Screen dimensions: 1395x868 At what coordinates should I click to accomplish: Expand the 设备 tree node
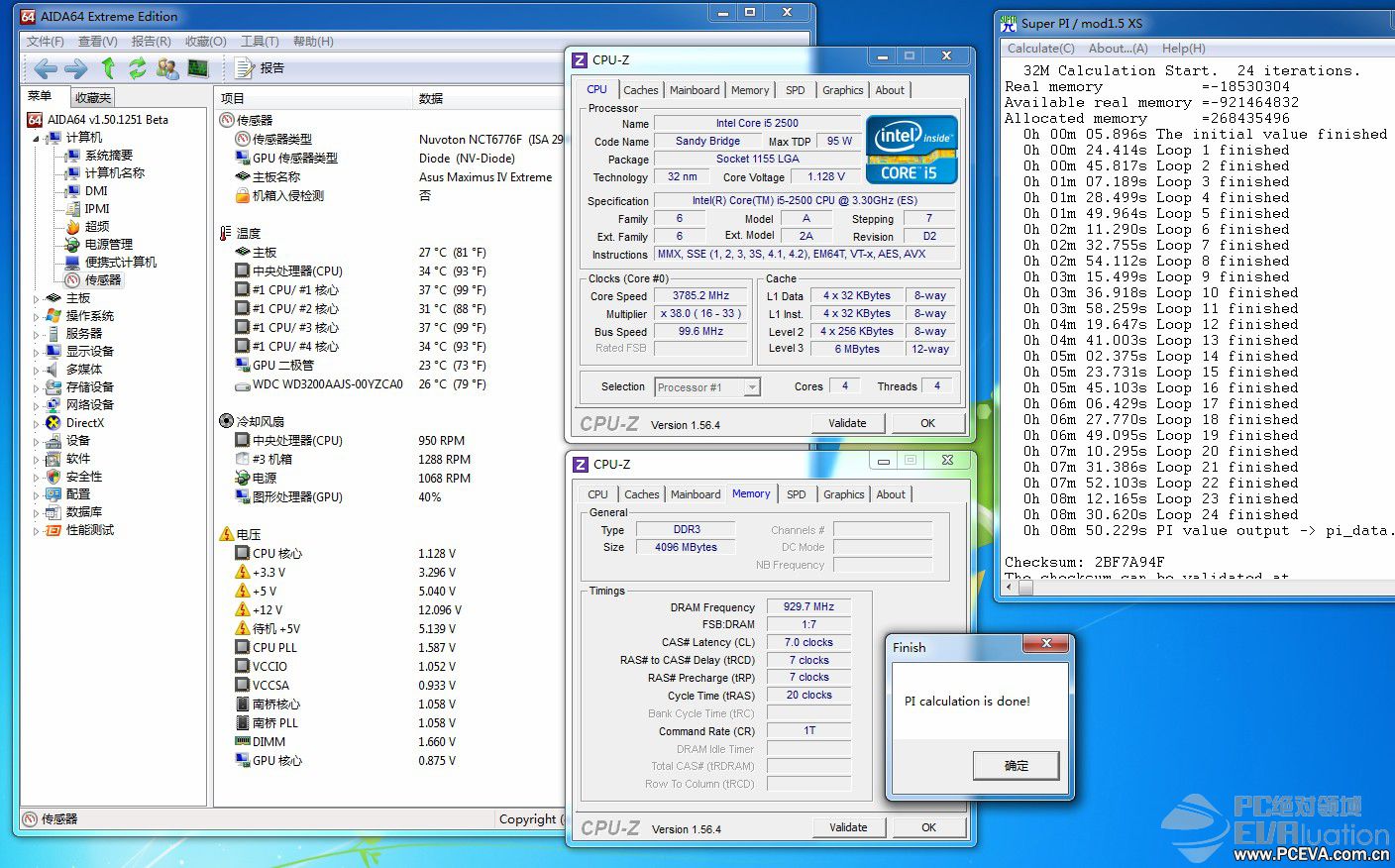click(x=37, y=441)
